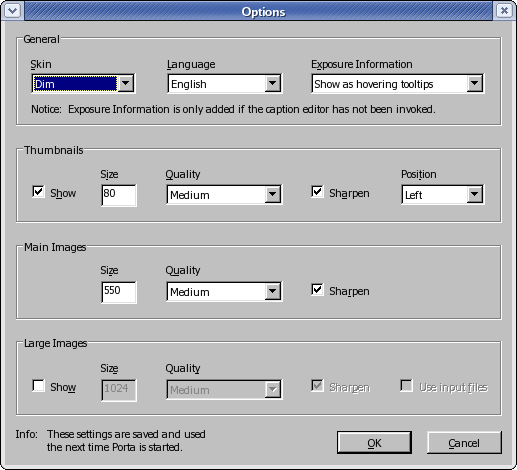517x470 pixels.
Task: Click the Main Images Size field with 550
Action: pos(119,292)
